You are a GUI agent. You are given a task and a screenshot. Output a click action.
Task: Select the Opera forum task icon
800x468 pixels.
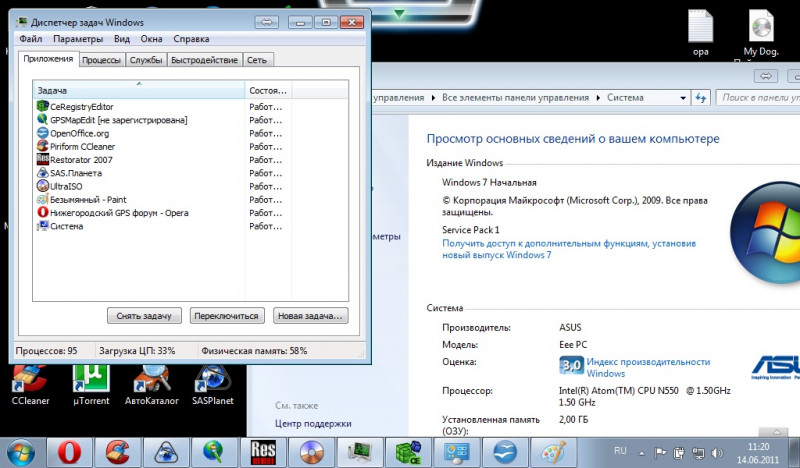click(42, 212)
